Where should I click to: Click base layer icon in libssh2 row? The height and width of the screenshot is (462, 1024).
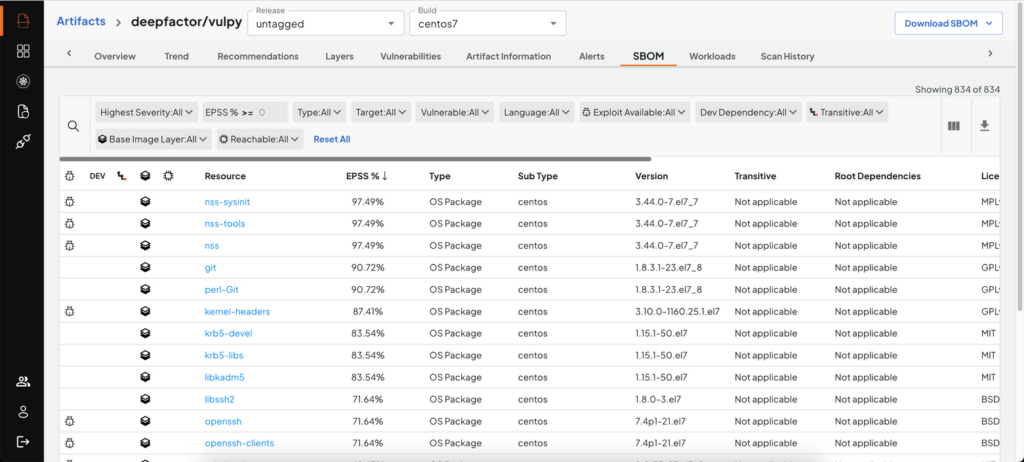tap(145, 399)
